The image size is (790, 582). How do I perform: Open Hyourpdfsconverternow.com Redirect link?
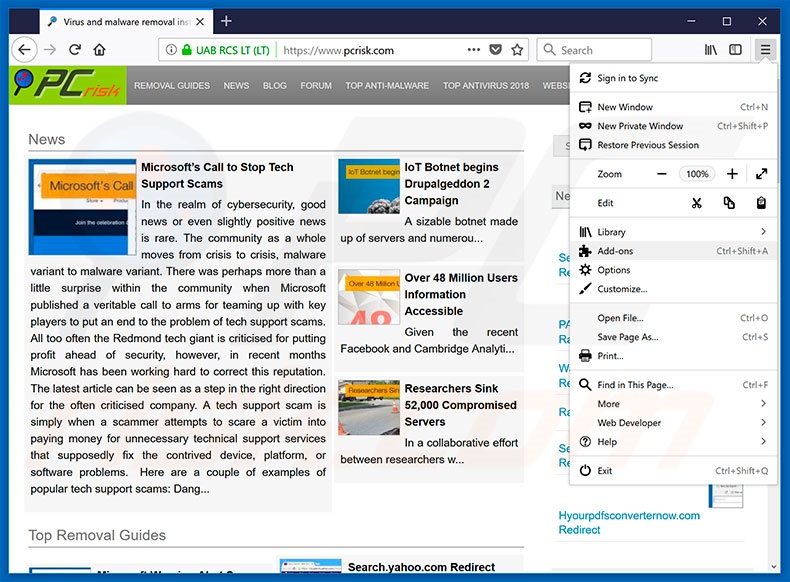point(629,523)
